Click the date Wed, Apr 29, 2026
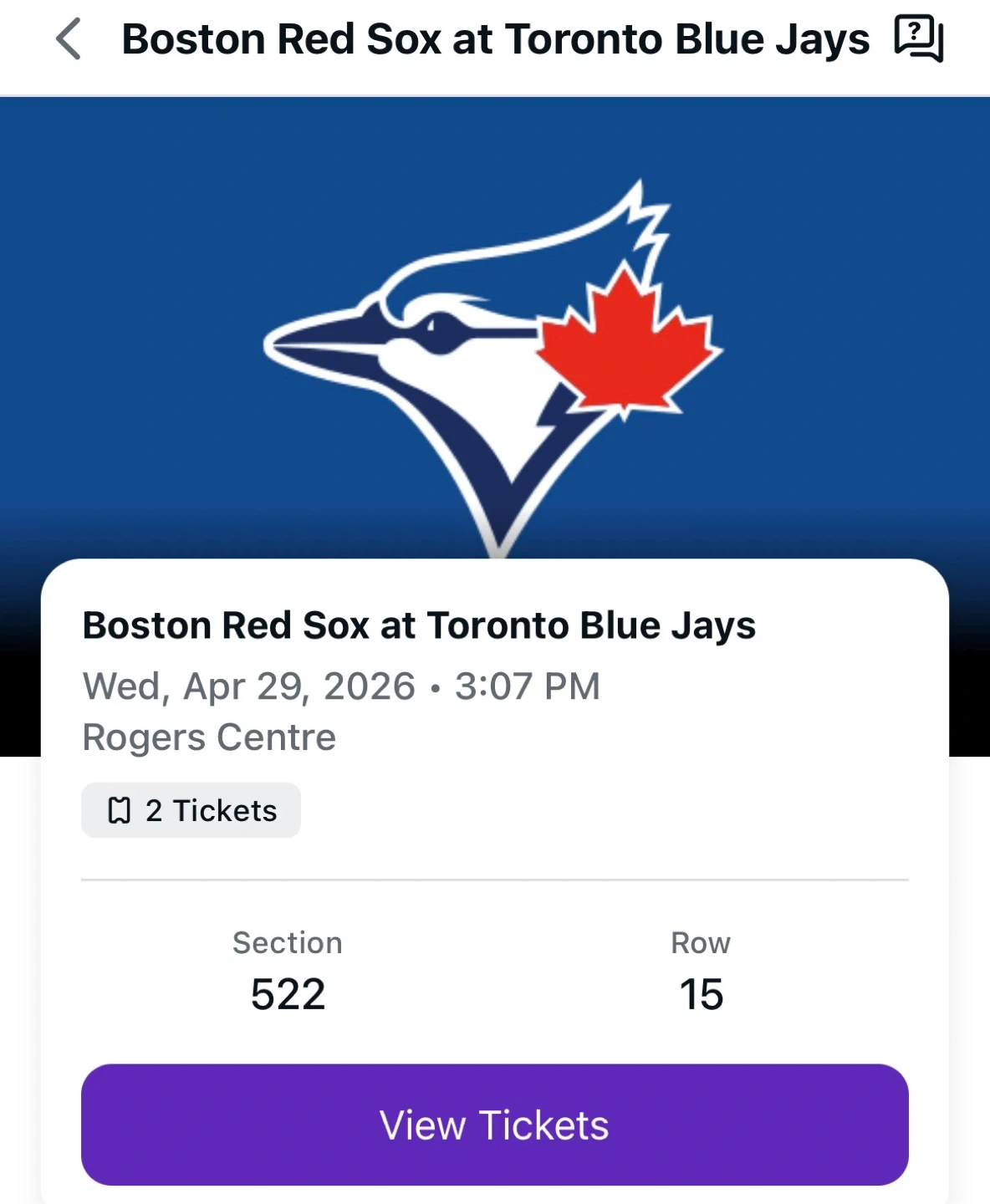 click(x=249, y=686)
